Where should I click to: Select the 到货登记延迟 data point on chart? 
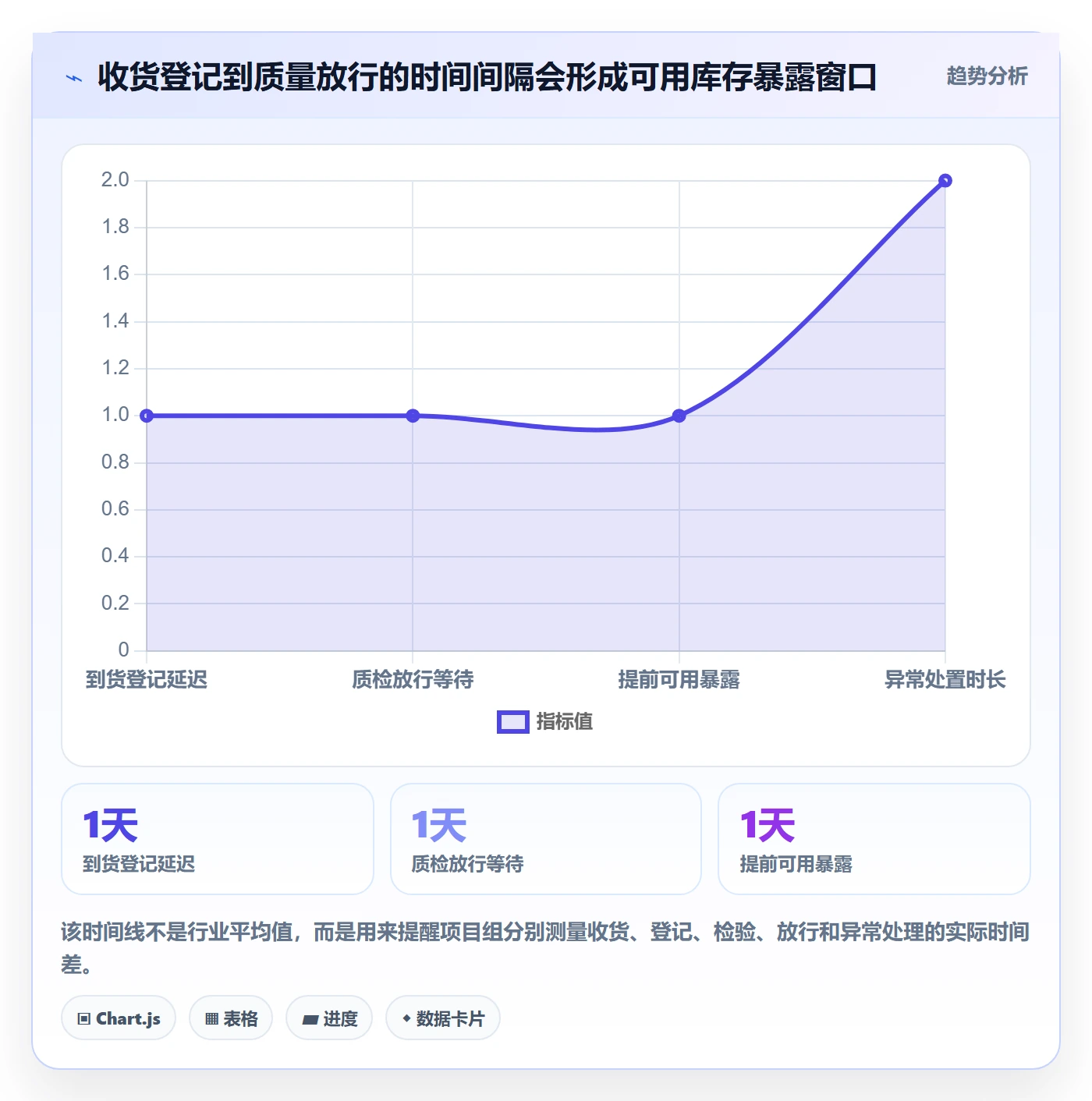pyautogui.click(x=147, y=416)
